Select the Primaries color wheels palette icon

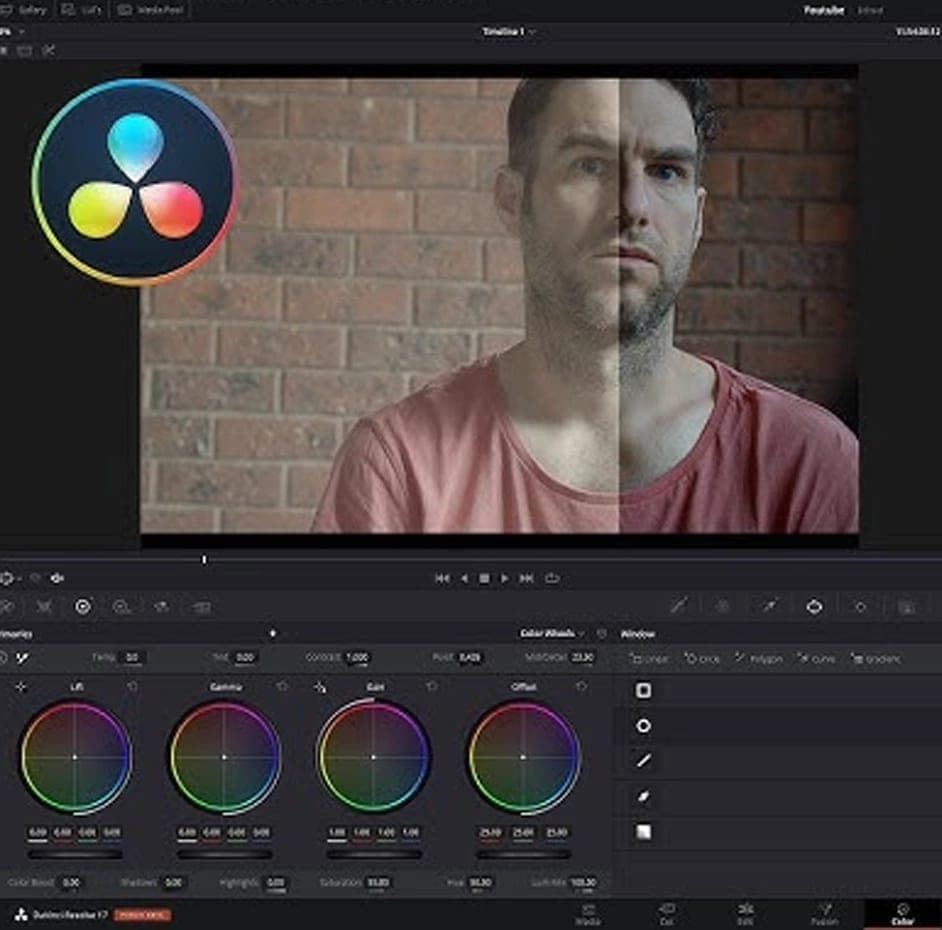(83, 607)
